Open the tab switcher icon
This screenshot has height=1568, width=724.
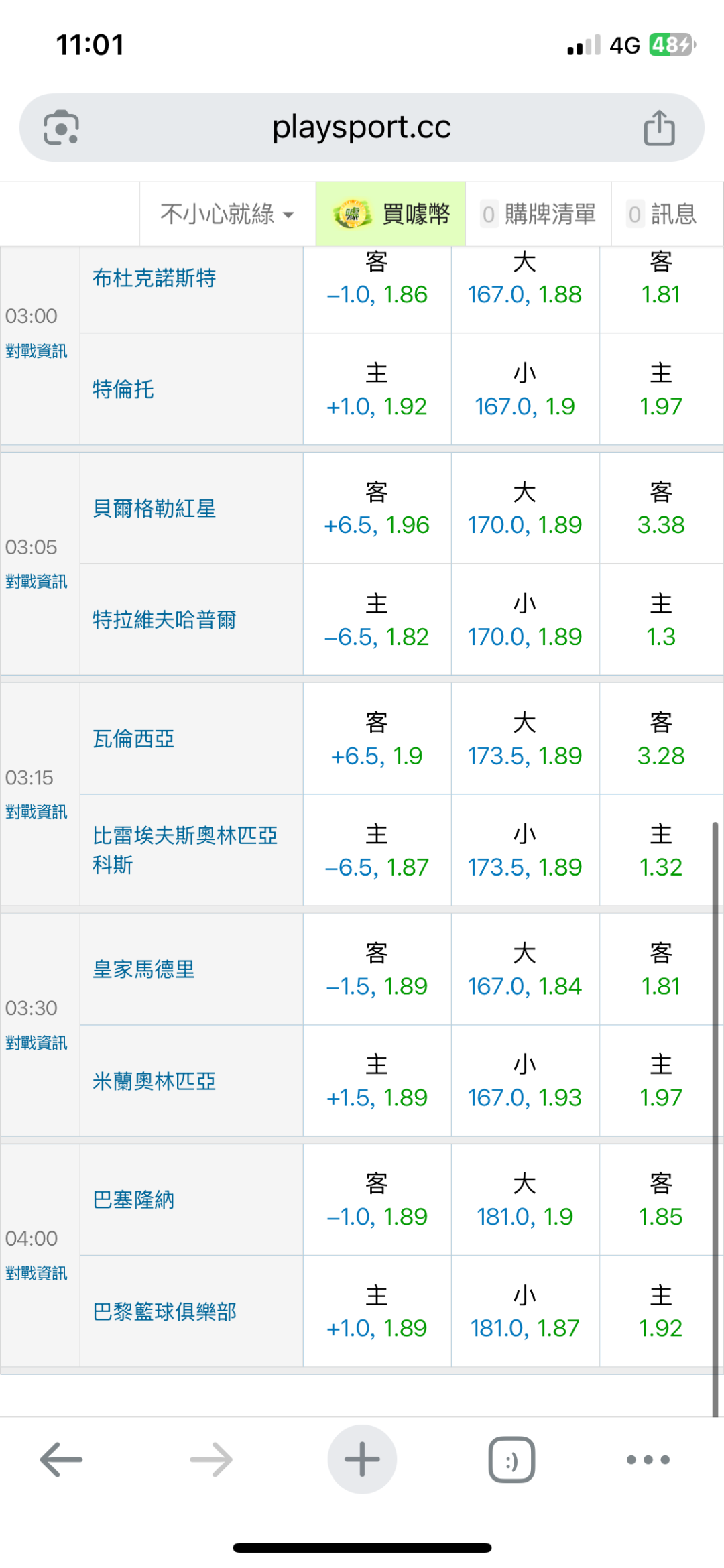(511, 1459)
